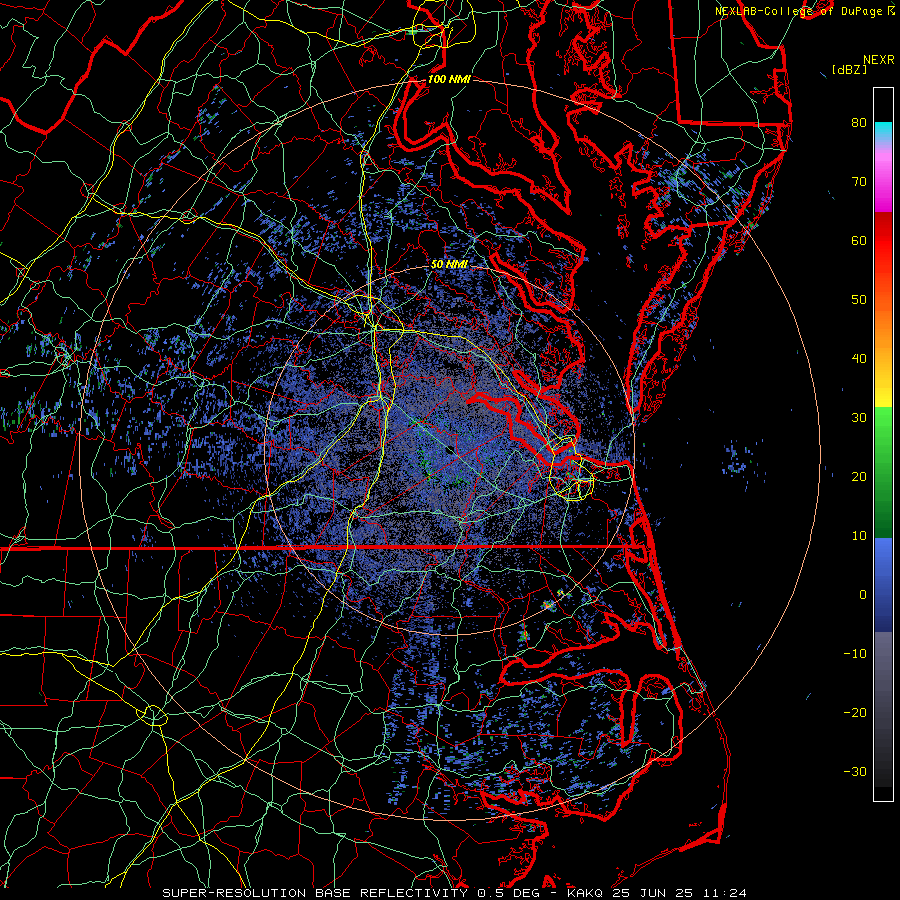Click the 50 value on dBZ scale
Viewport: 900px width, 900px height.
(x=859, y=300)
